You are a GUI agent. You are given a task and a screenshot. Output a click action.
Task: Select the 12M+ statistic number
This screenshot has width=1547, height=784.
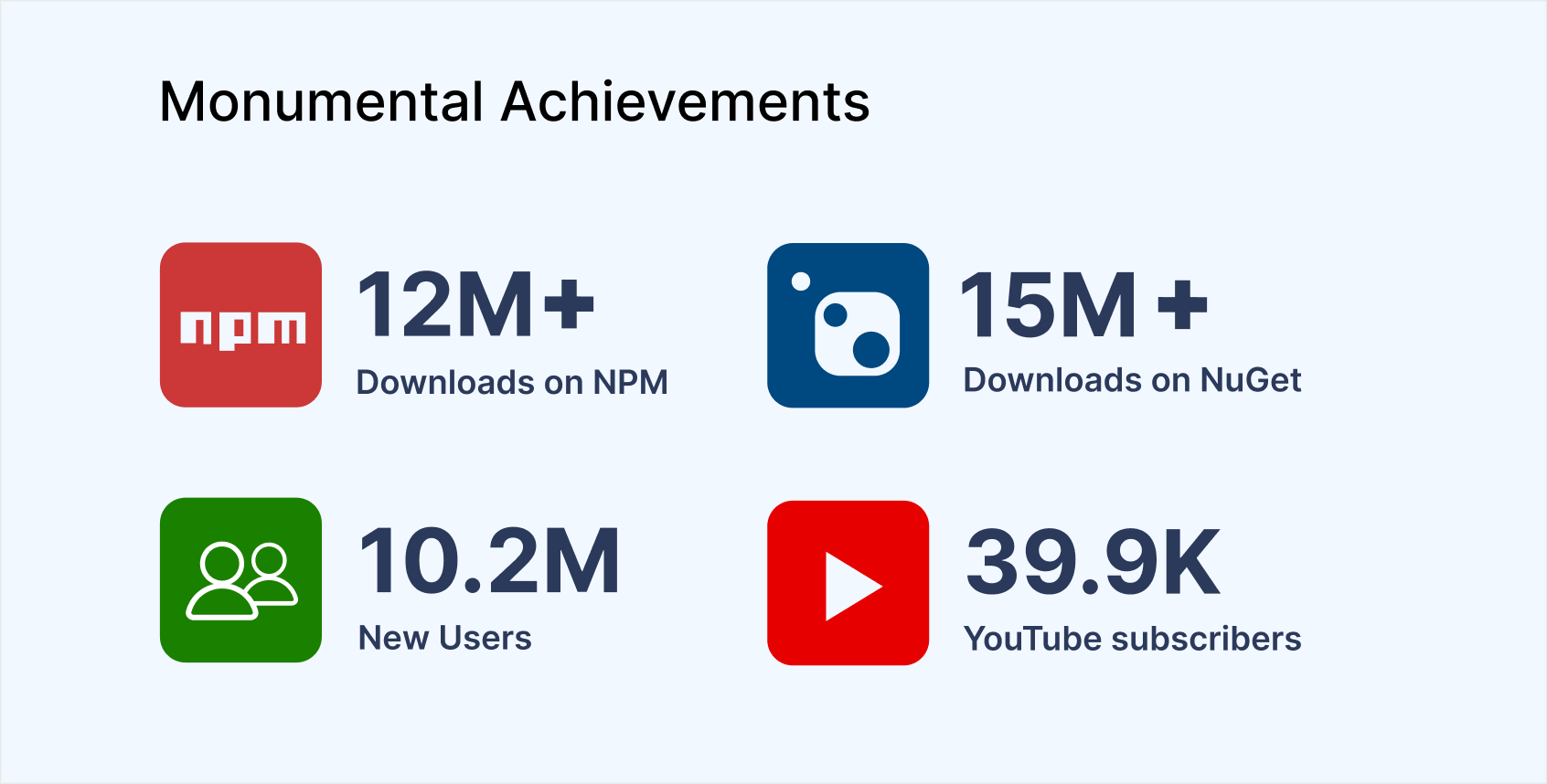(475, 304)
